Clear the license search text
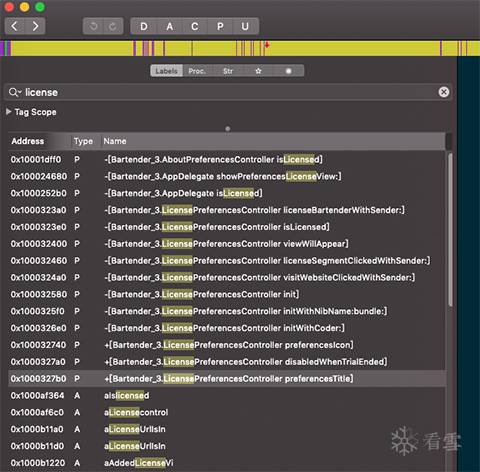Image resolution: width=480 pixels, height=472 pixels. (444, 92)
